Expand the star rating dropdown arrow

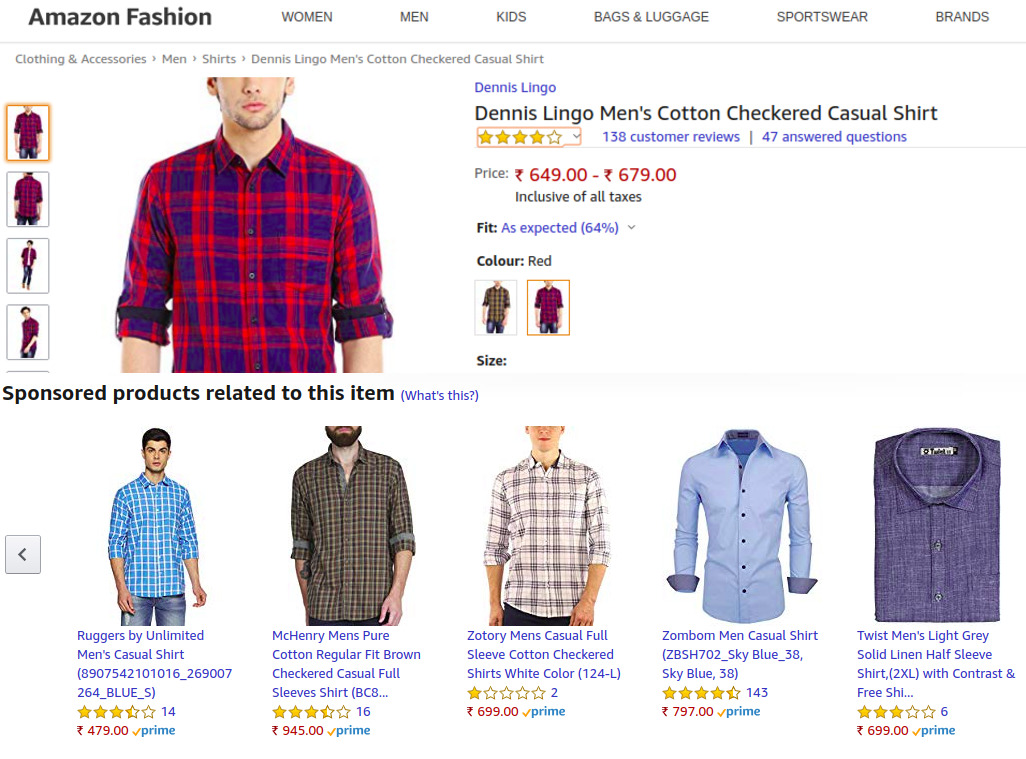[x=576, y=137]
